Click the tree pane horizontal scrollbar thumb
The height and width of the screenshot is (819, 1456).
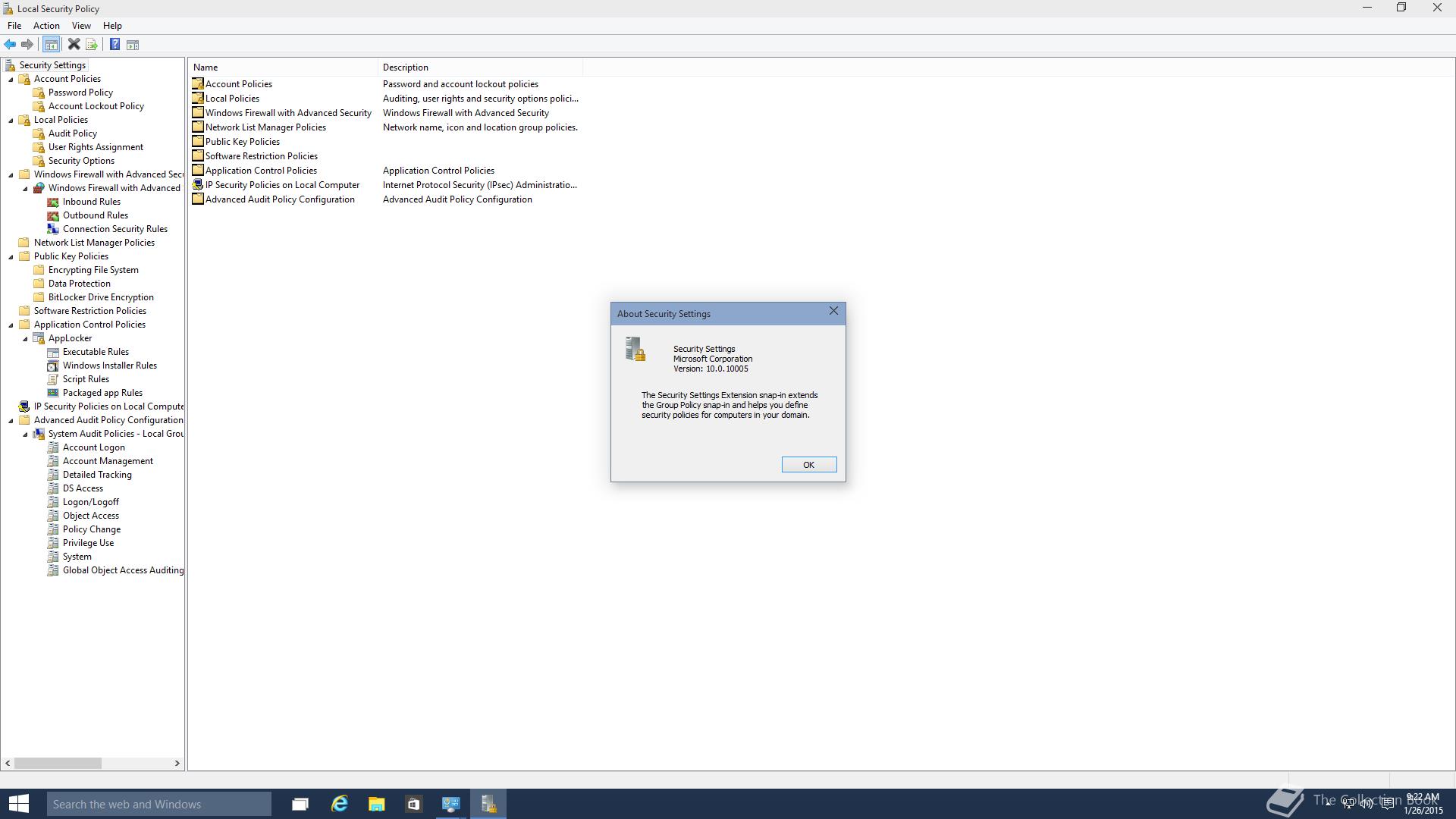pos(58,763)
